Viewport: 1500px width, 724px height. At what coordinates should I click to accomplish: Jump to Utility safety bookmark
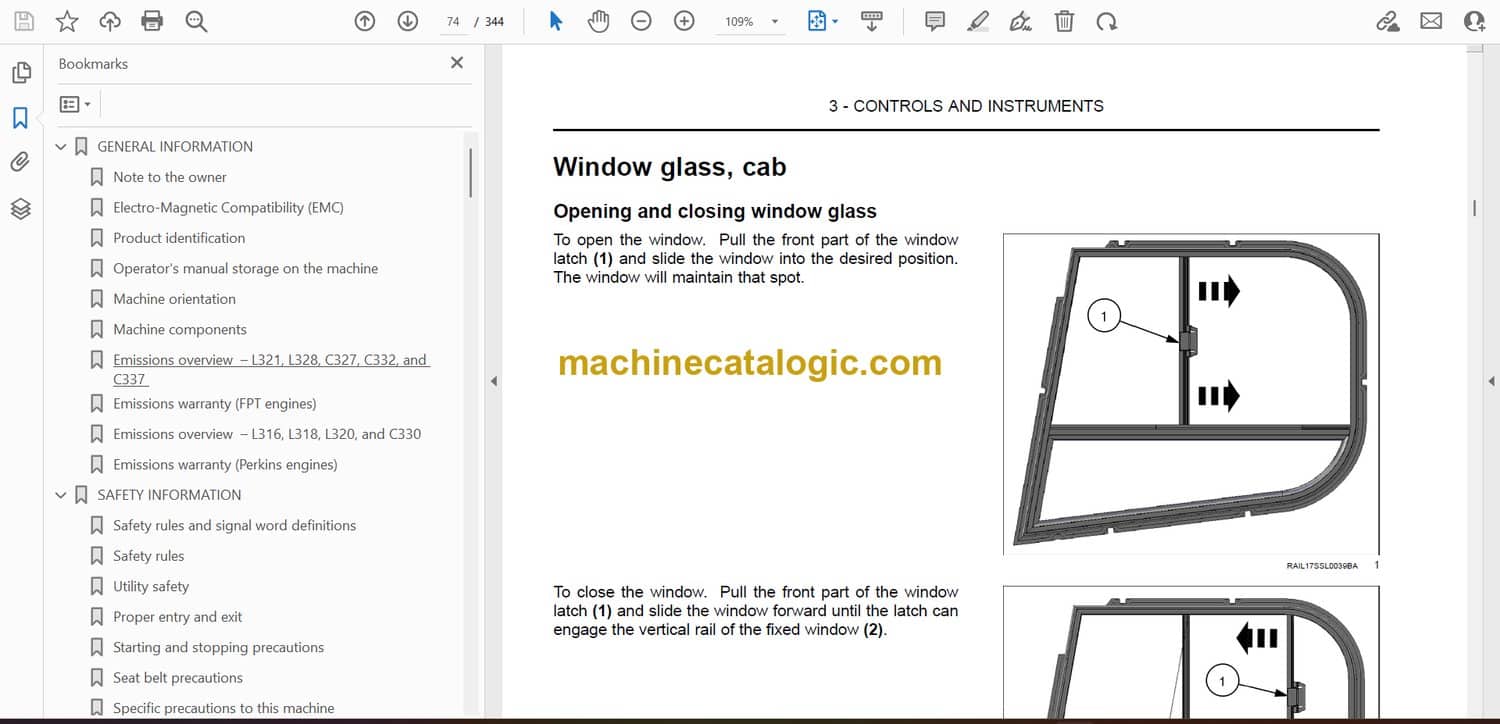(x=151, y=586)
